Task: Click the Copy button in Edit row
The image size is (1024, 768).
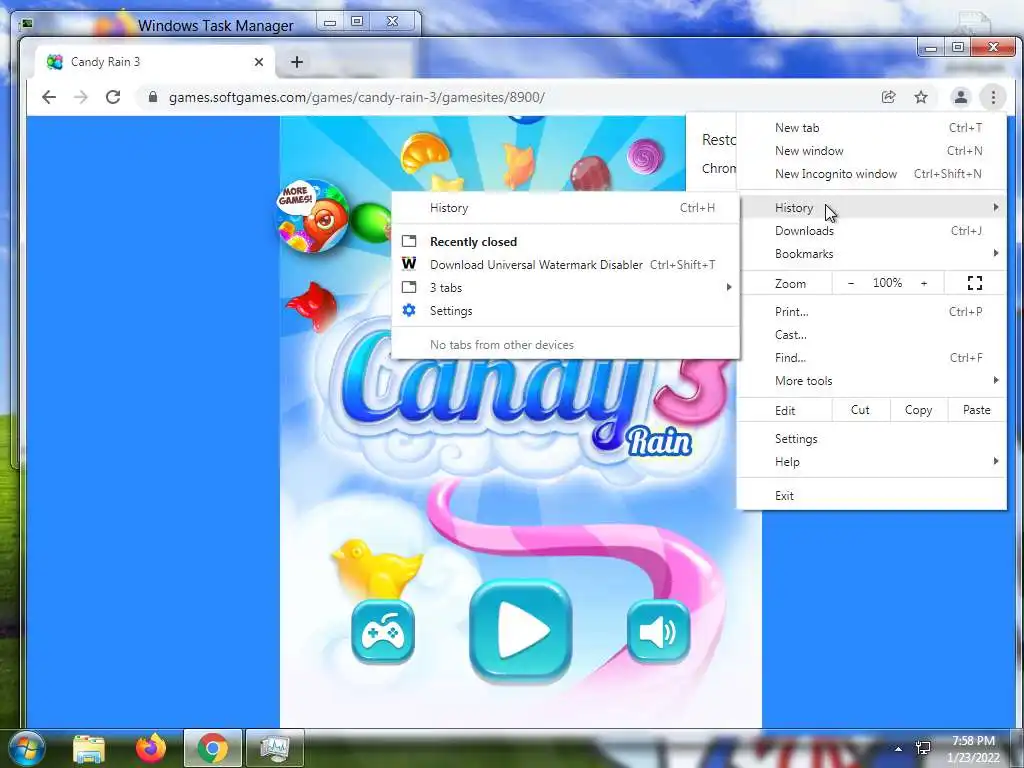Action: (x=918, y=410)
